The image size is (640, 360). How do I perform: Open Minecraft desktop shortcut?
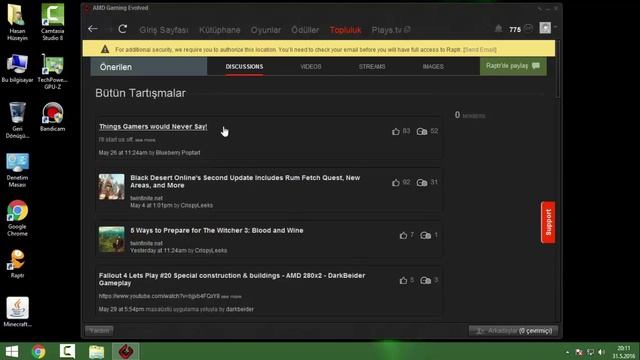(17, 312)
